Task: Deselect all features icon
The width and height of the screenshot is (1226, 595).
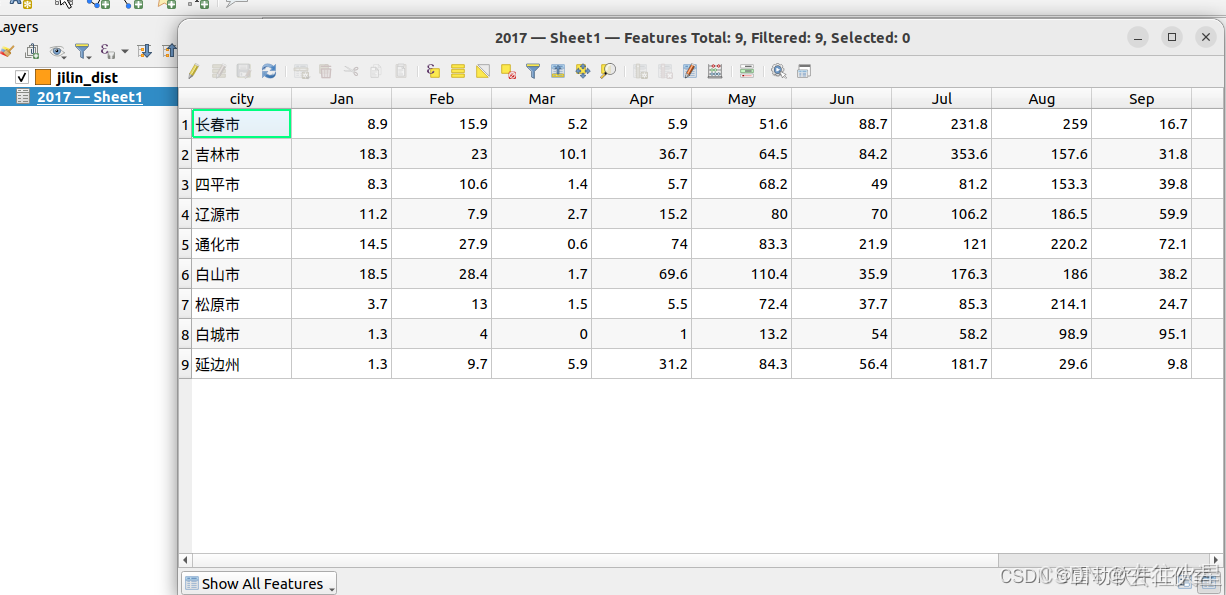Action: [x=508, y=71]
